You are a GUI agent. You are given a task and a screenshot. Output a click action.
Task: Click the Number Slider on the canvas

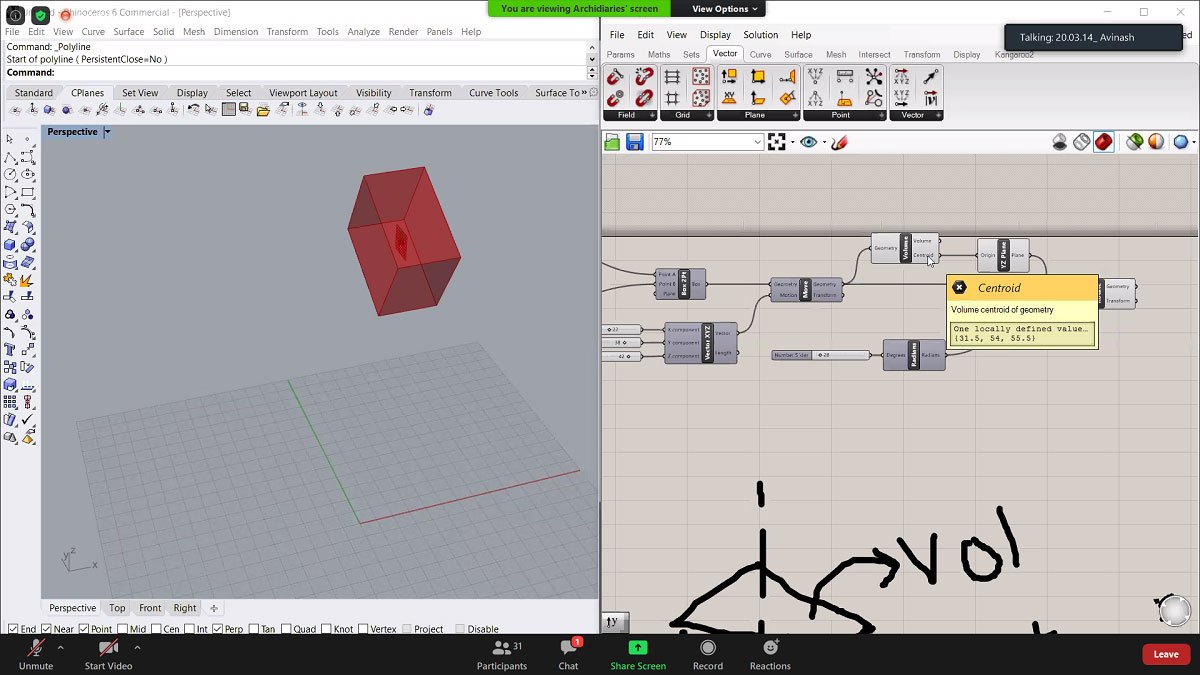tap(821, 355)
